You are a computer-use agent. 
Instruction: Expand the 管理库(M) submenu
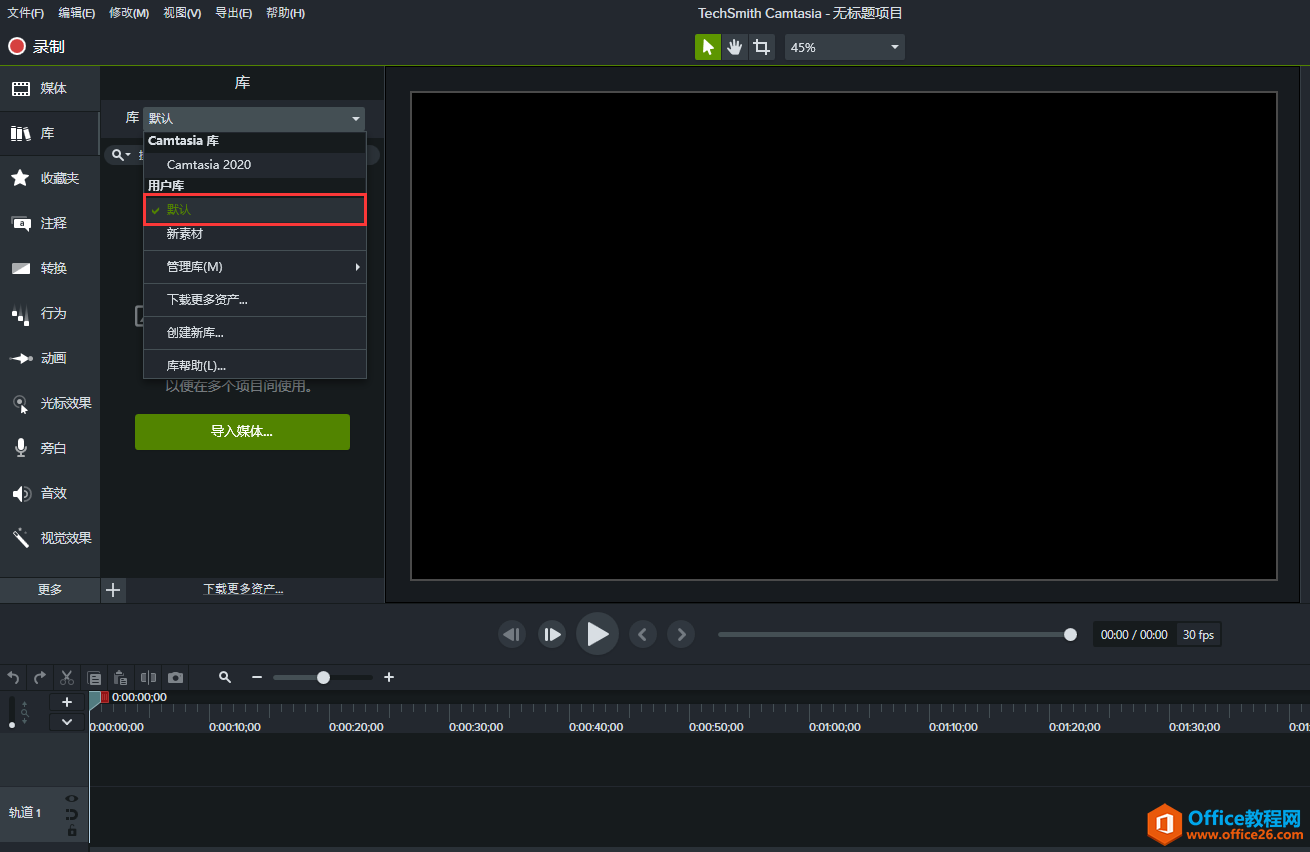255,267
